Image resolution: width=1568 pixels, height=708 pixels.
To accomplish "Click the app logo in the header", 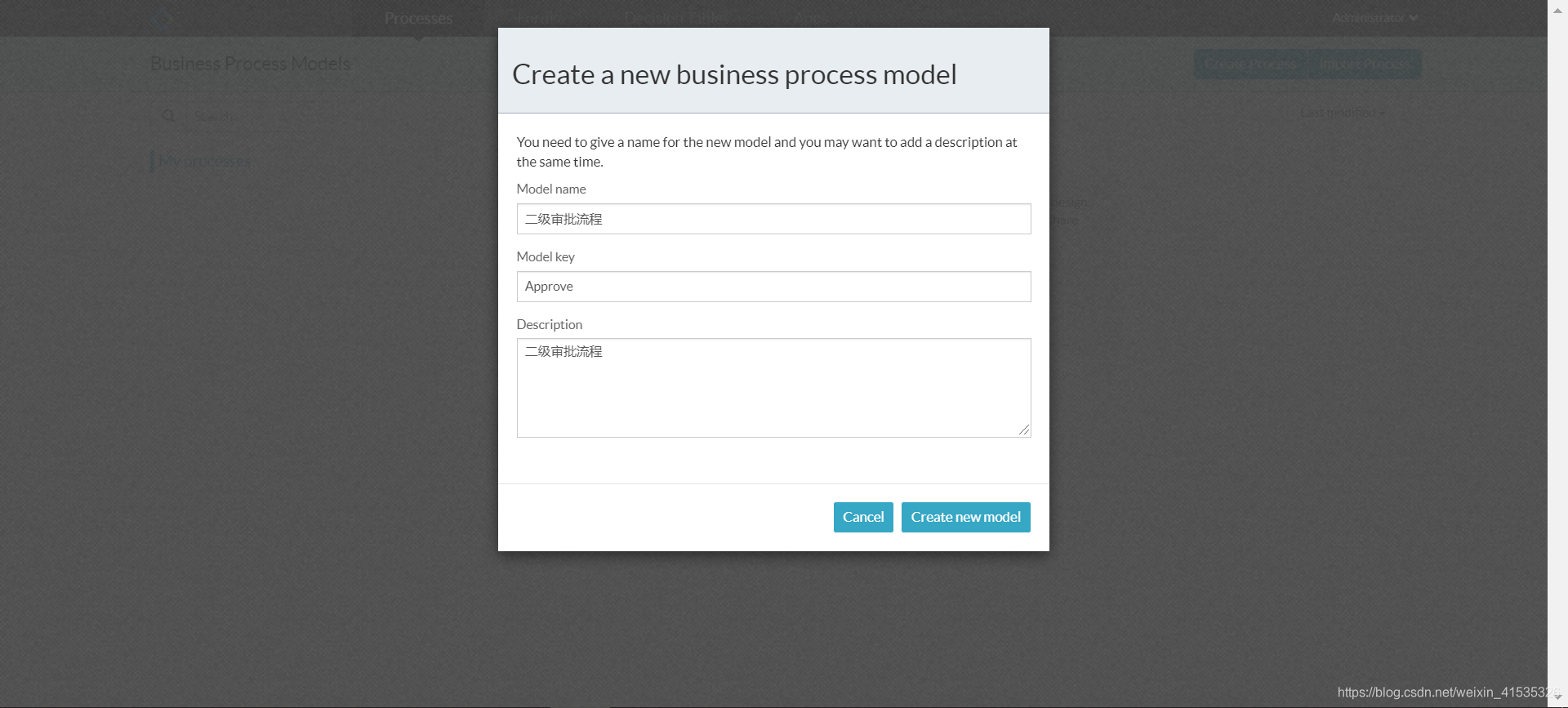I will point(162,18).
